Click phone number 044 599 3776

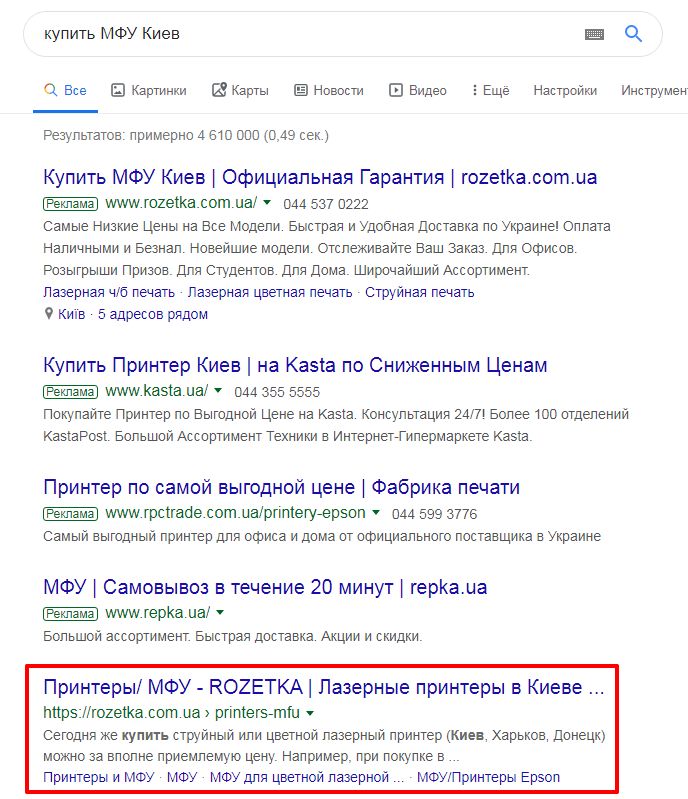pos(434,514)
